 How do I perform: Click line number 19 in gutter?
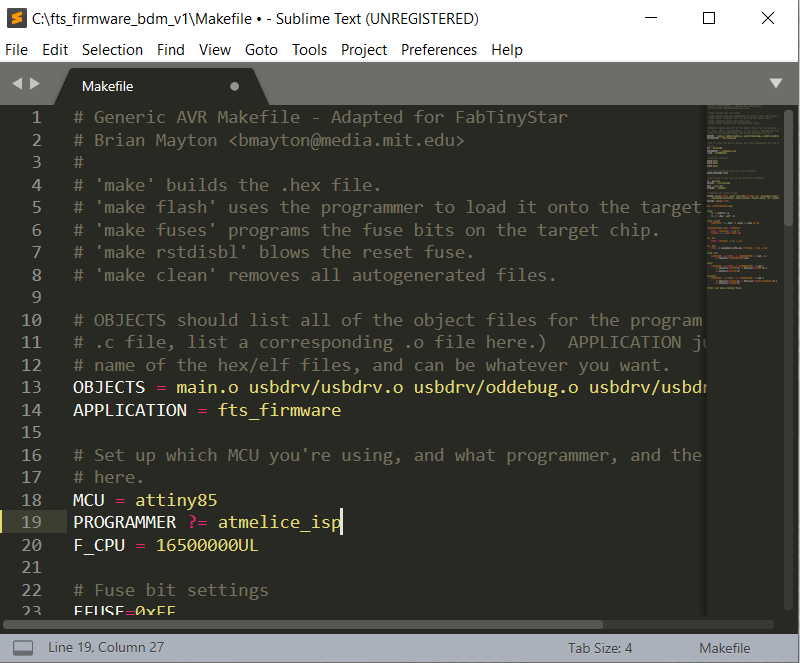pyautogui.click(x=31, y=522)
